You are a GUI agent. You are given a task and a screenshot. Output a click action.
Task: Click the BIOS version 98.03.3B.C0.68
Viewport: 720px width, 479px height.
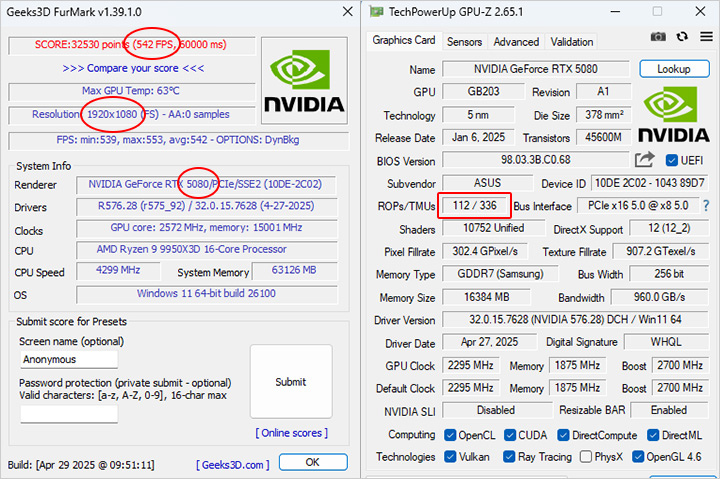535,160
